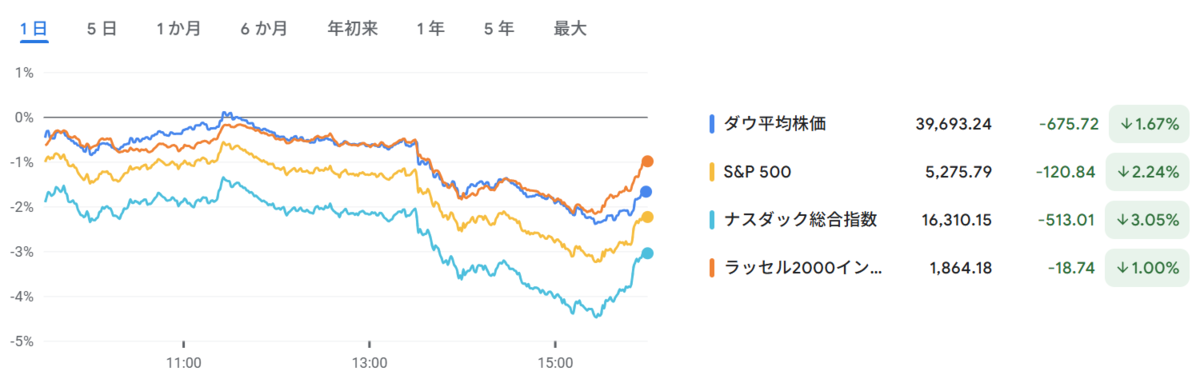Viewport: 1200px width, 379px height.
Task: Show the 最大 time range
Action: coord(570,29)
